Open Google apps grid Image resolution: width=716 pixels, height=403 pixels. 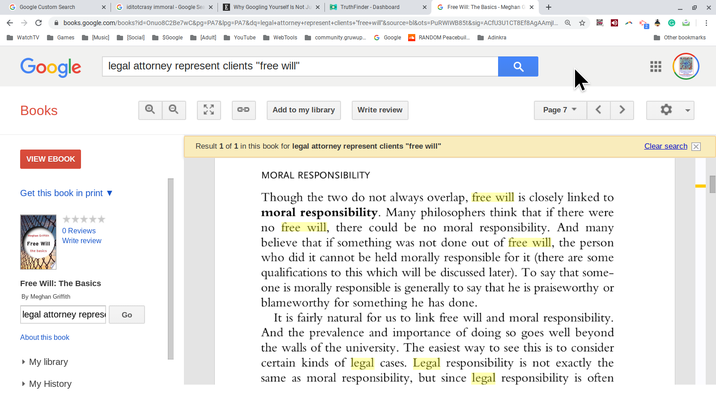tap(656, 67)
